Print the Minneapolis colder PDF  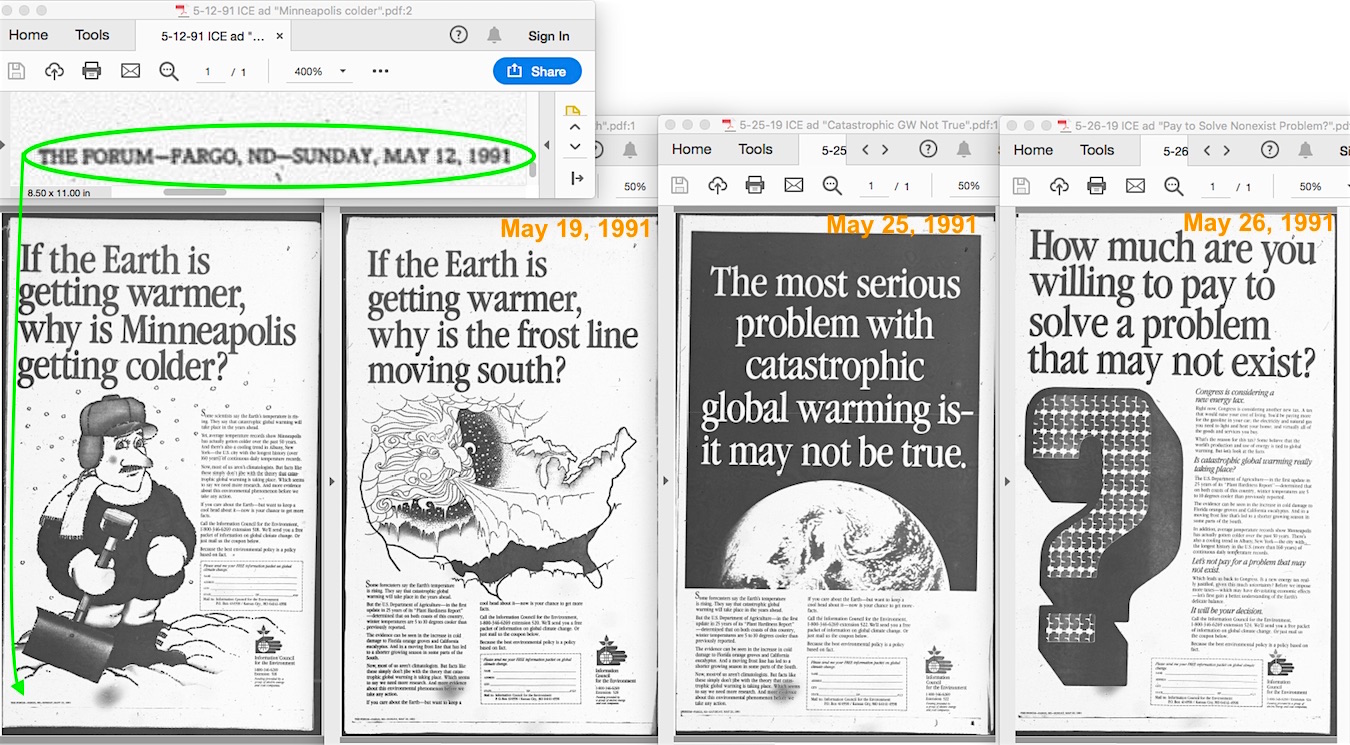[x=92, y=71]
